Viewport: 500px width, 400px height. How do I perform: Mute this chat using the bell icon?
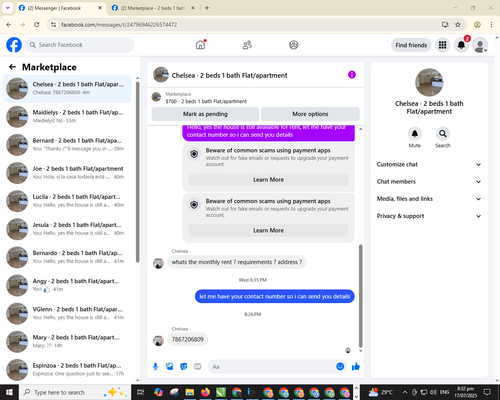415,134
